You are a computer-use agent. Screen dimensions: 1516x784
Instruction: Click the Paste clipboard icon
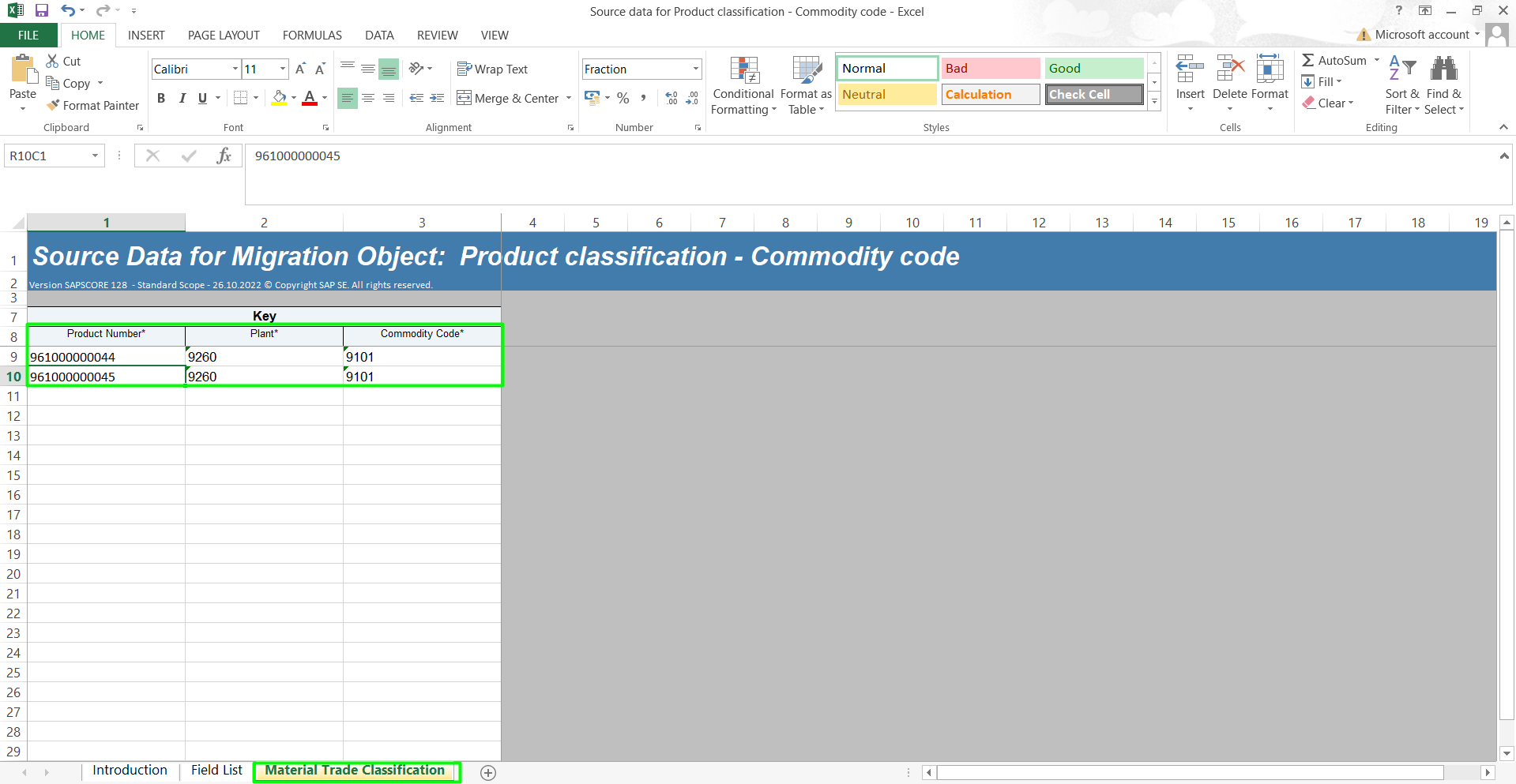(x=23, y=69)
